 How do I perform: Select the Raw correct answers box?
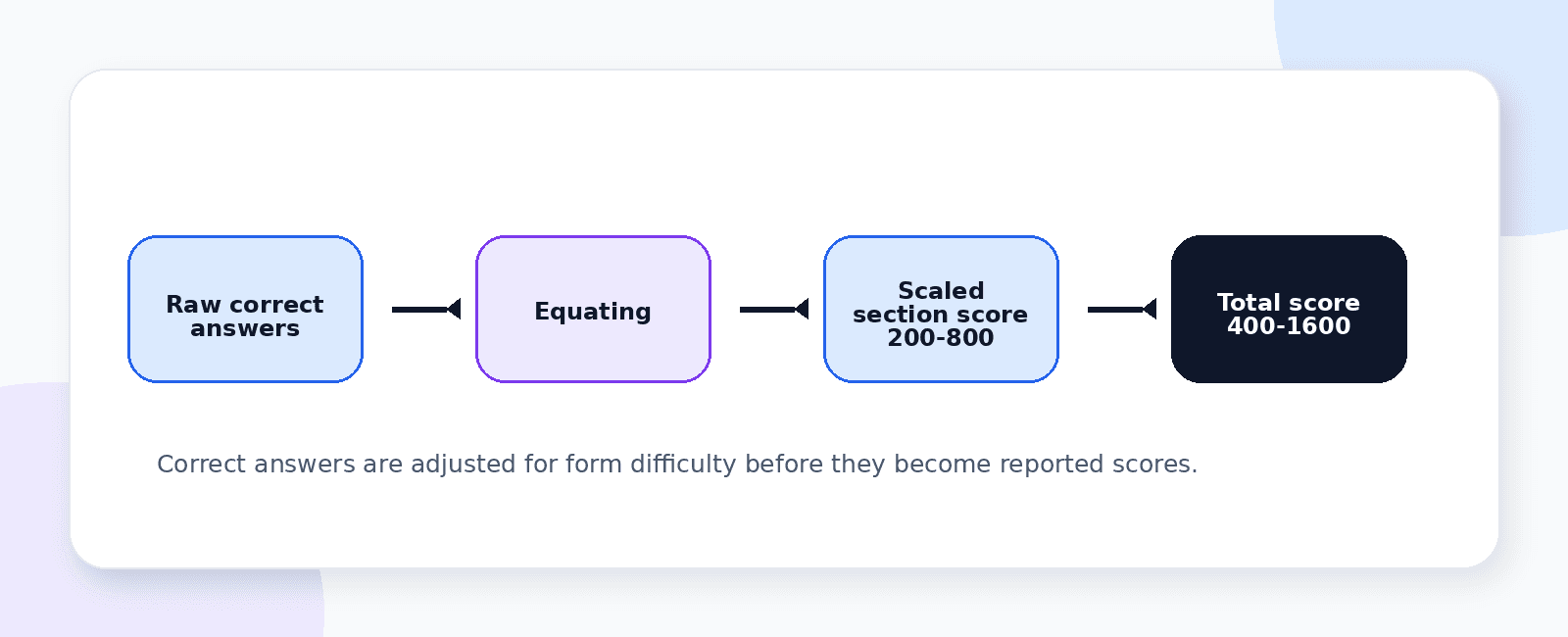(245, 309)
